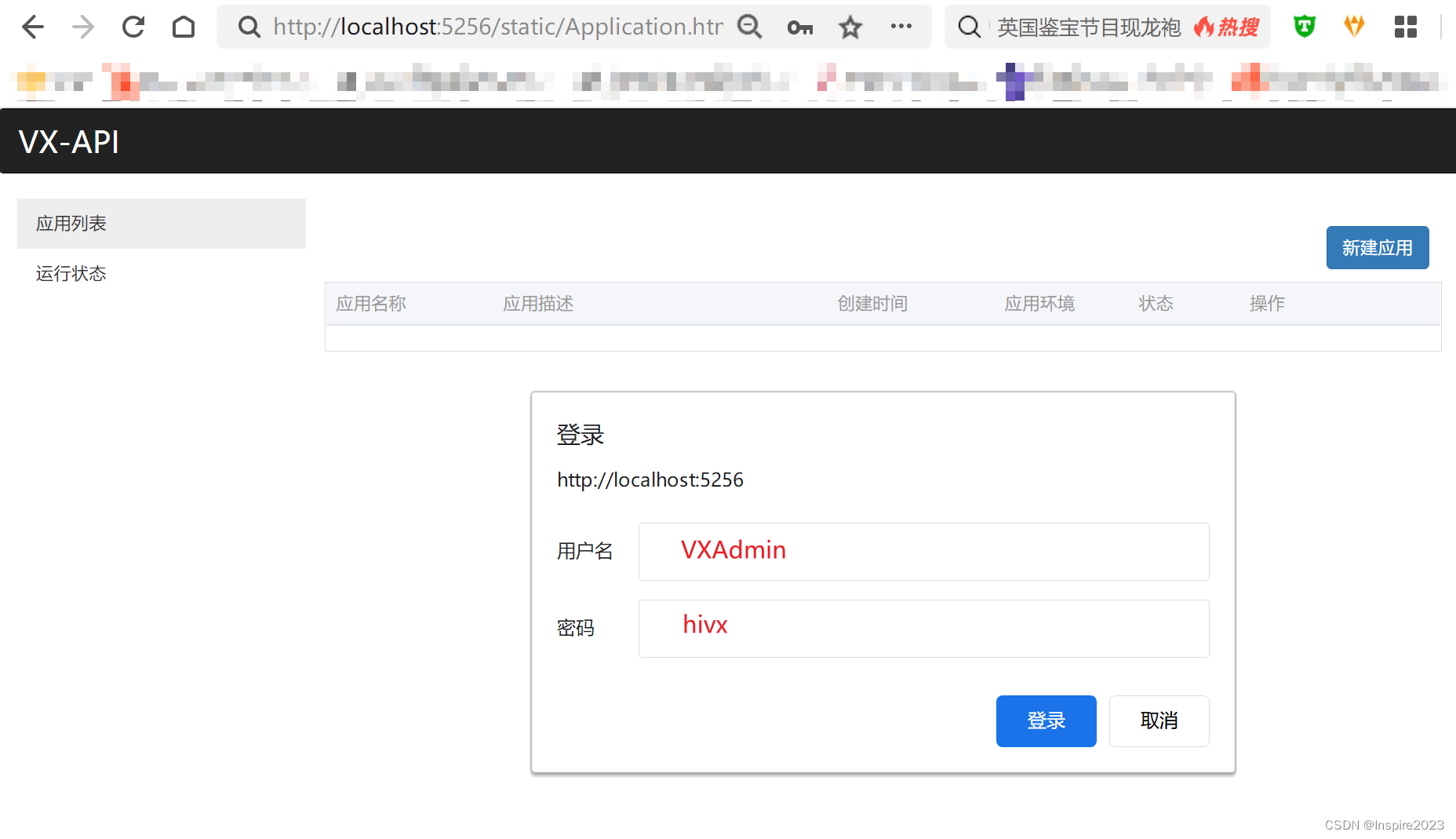Click the 操作 column header

pyautogui.click(x=1267, y=304)
